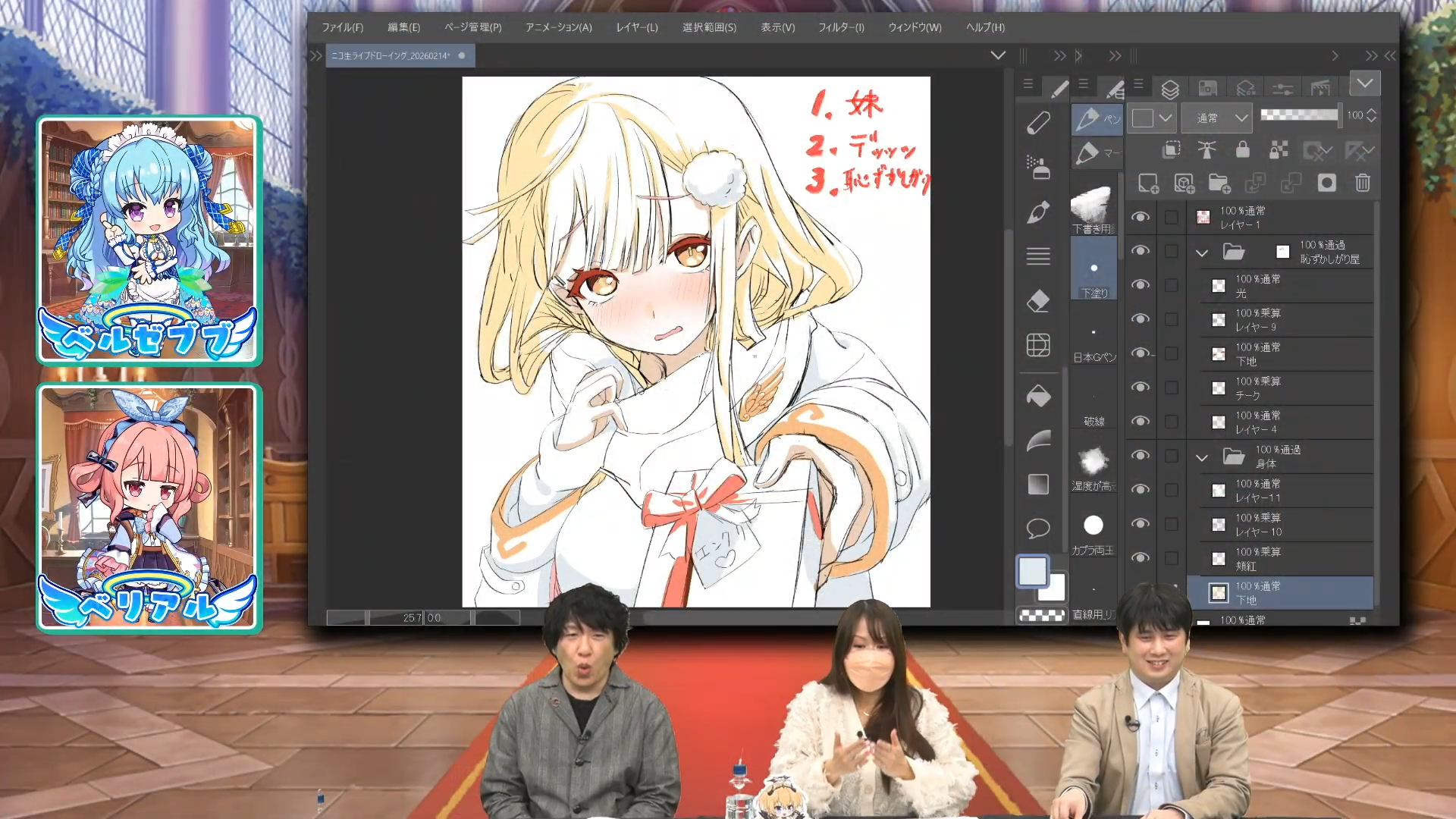Collapse the 恥ずかしがり屋 layer folder
1456x819 pixels.
tap(1202, 253)
